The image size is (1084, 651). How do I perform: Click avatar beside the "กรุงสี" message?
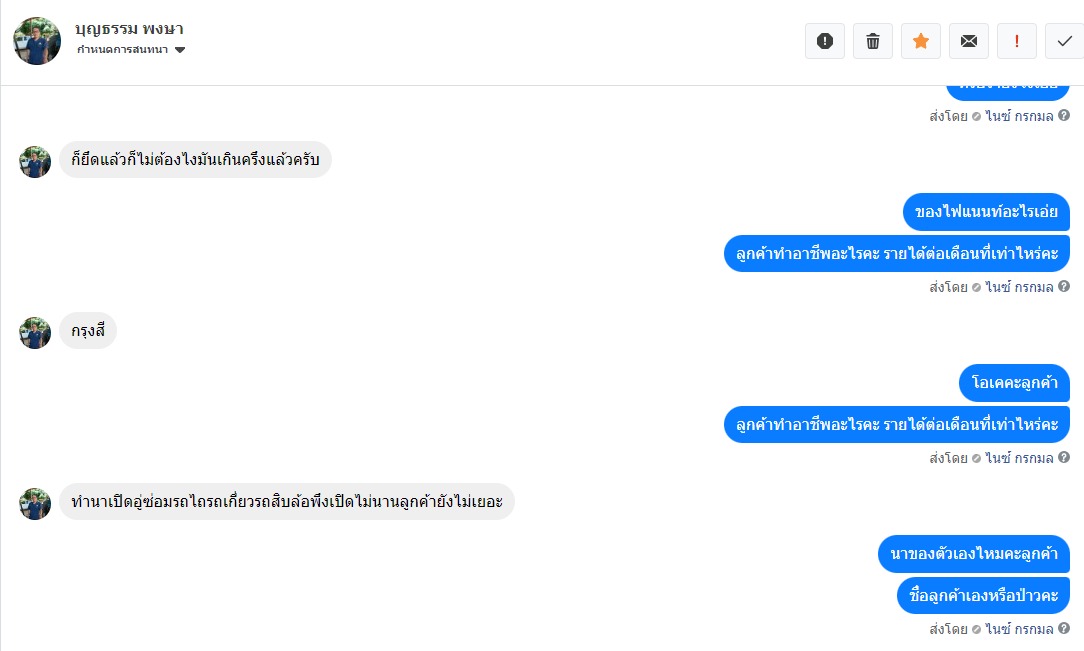tap(35, 333)
